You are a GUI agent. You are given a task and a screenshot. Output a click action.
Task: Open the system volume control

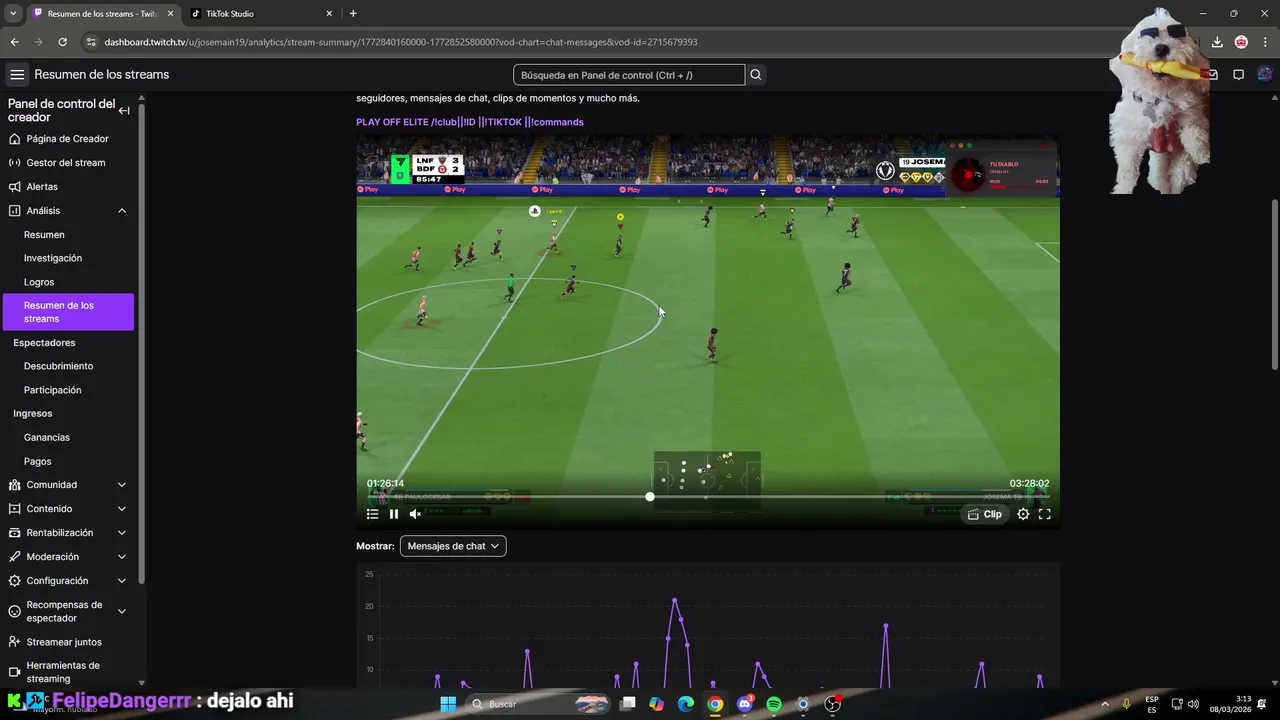click(x=1193, y=704)
